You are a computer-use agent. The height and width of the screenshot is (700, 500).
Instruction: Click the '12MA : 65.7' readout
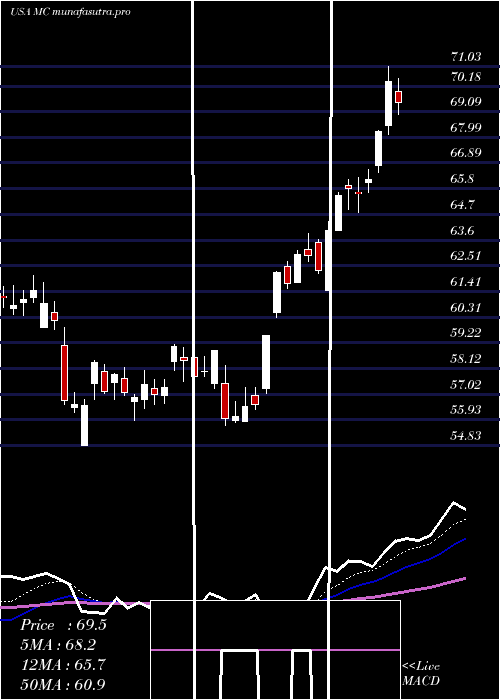click(63, 664)
